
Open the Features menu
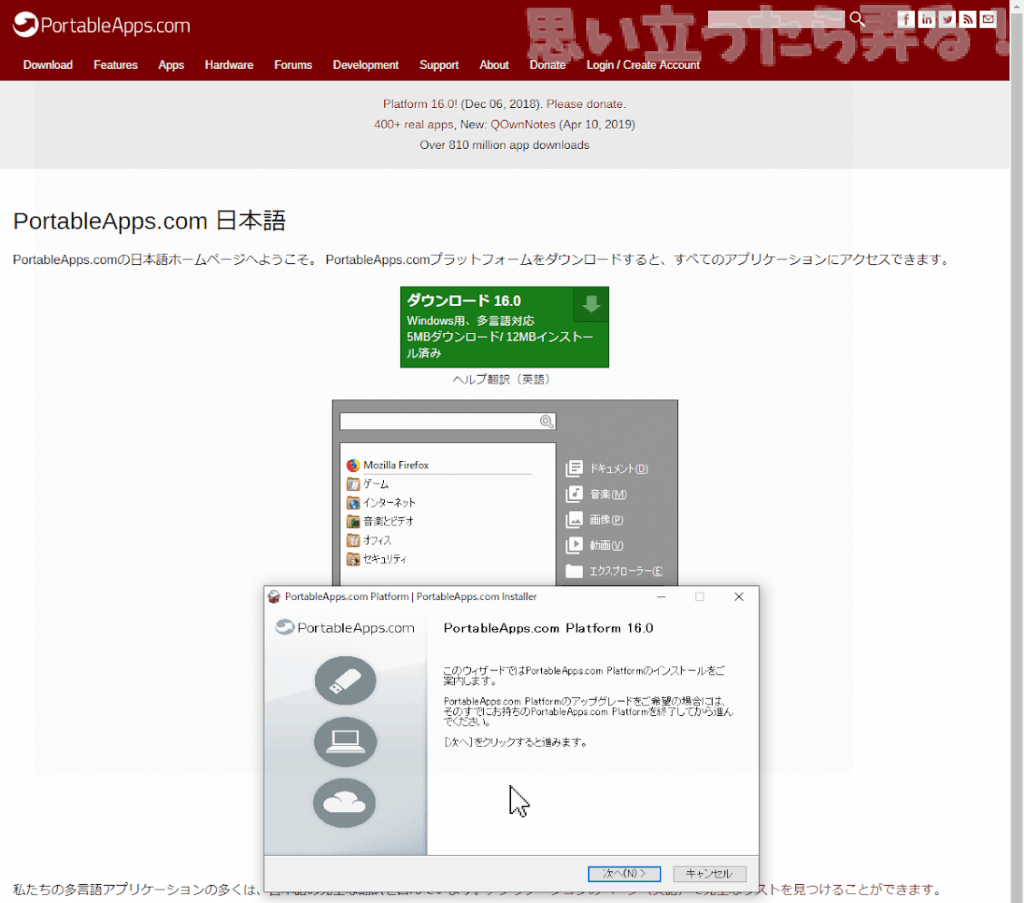[x=116, y=65]
